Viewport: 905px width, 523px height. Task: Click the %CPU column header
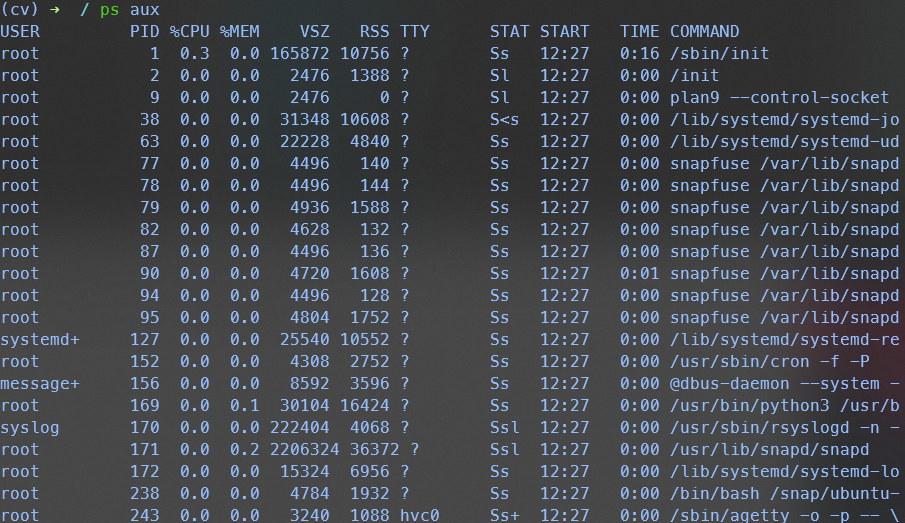click(189, 31)
